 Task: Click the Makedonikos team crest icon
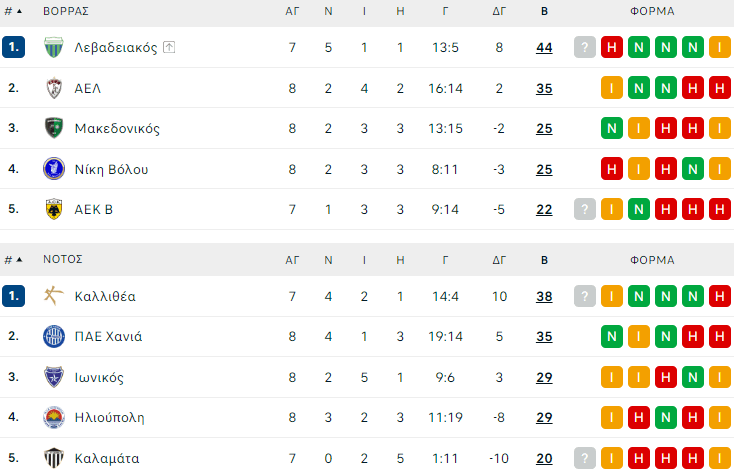54,128
